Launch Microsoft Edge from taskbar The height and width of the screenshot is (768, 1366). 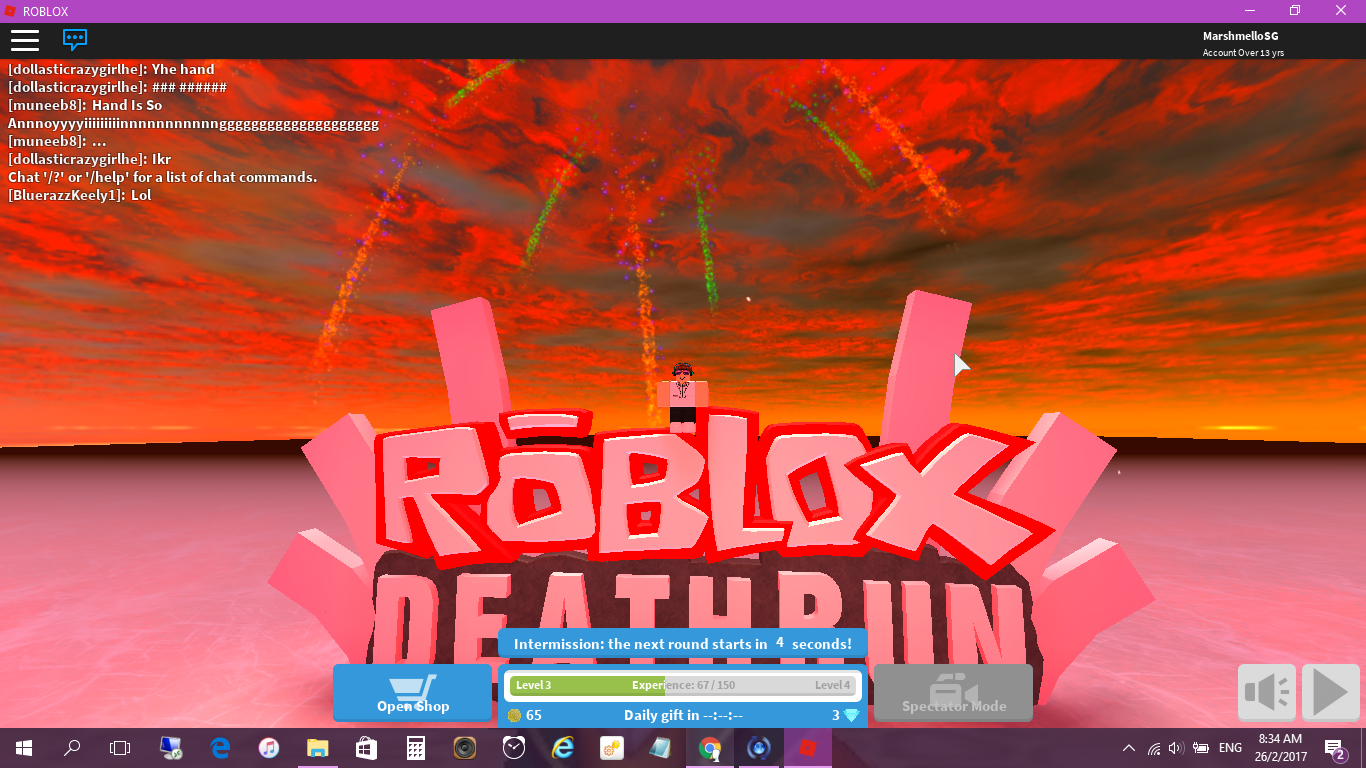coord(220,748)
